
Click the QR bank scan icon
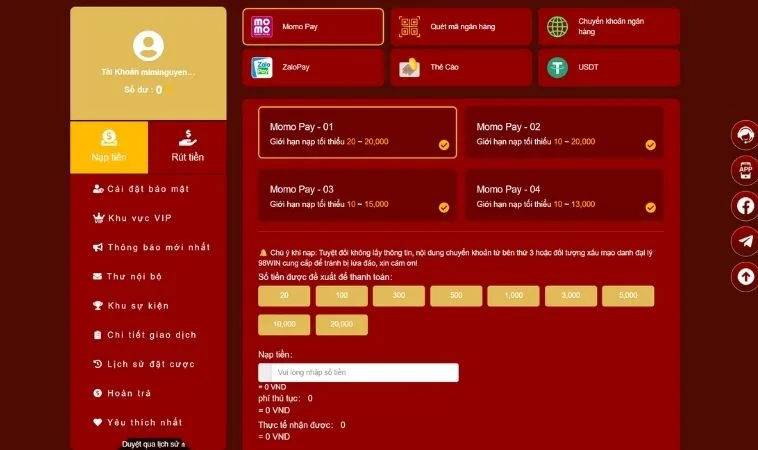(x=409, y=27)
